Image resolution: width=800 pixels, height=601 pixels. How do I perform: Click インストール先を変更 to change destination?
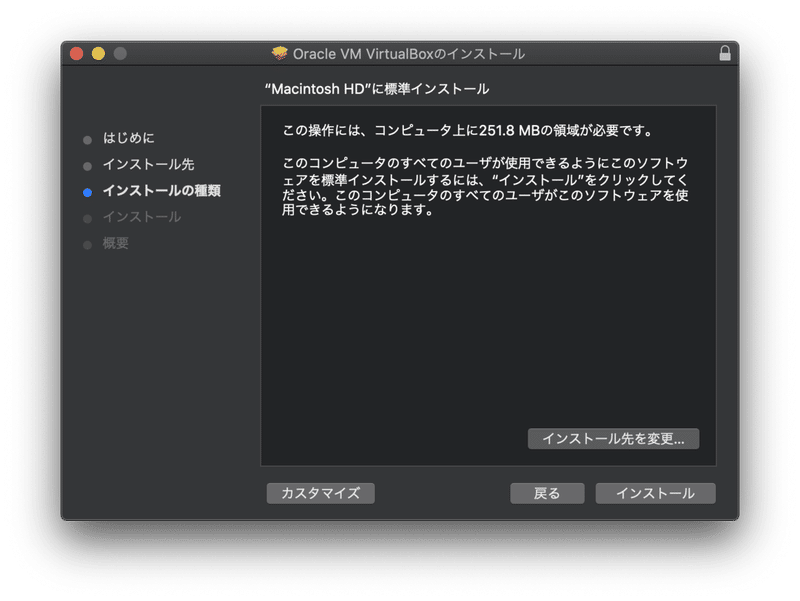coord(614,438)
